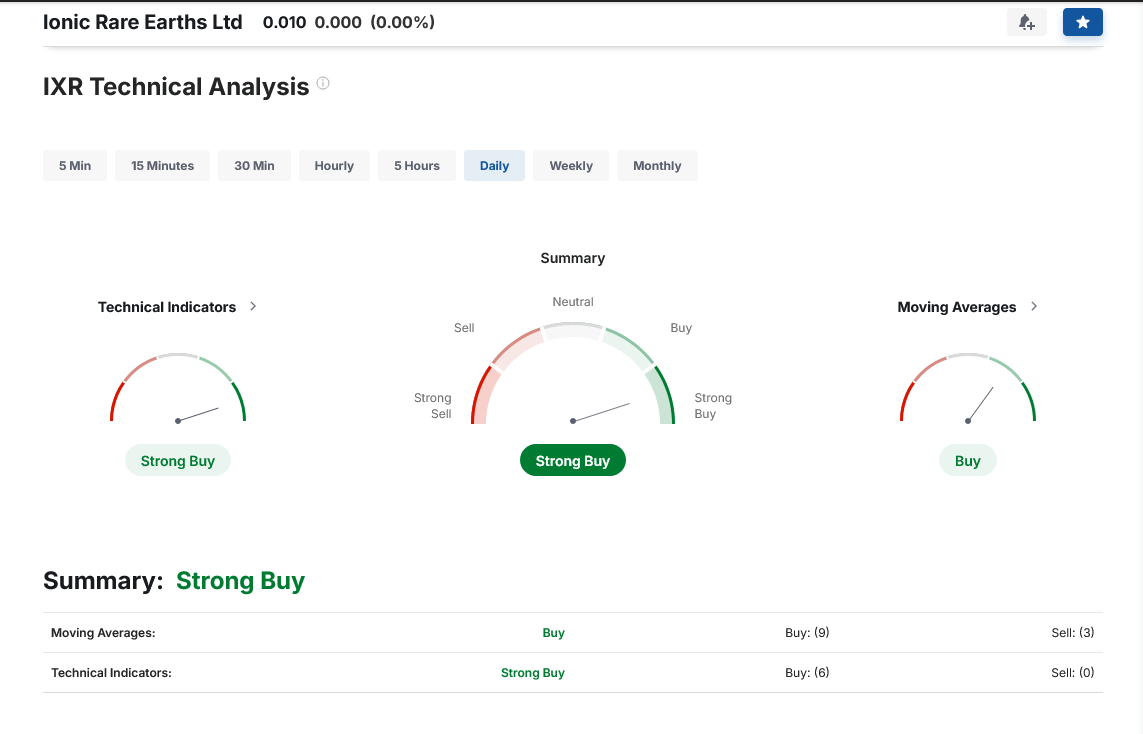Open the Moving Averages heading link

tap(956, 307)
